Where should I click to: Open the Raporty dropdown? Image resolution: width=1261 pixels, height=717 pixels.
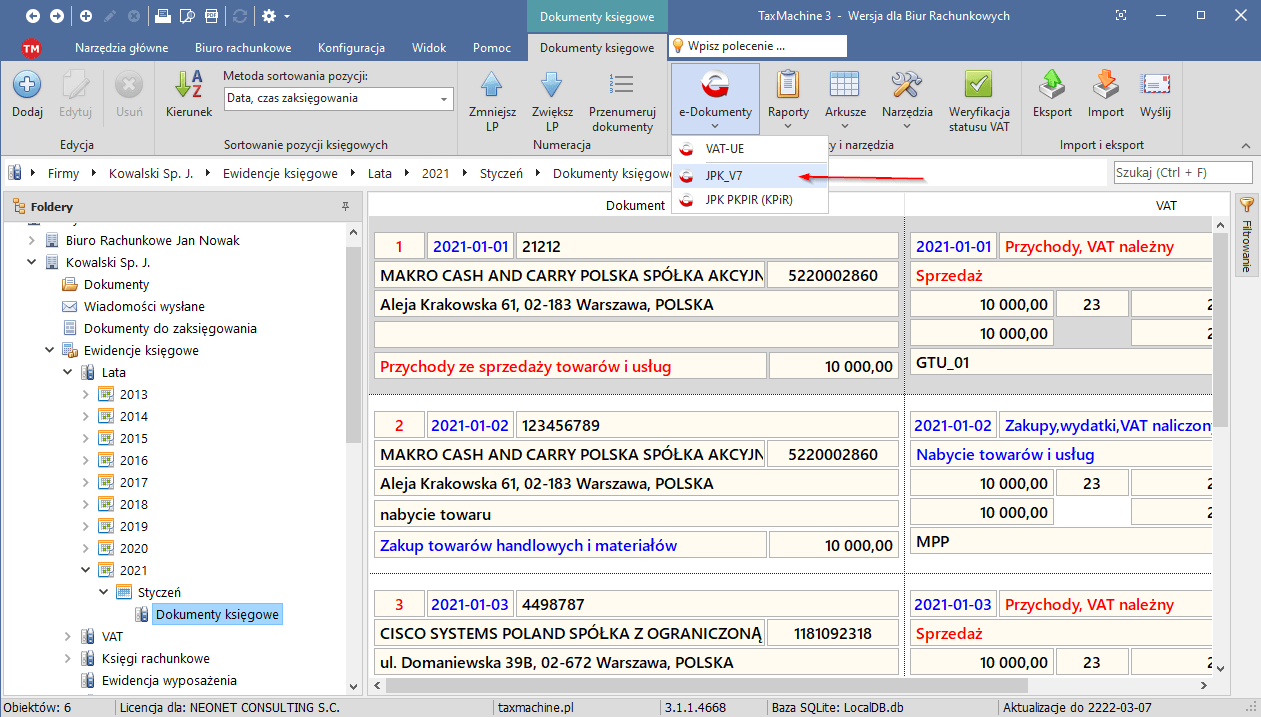[x=788, y=98]
